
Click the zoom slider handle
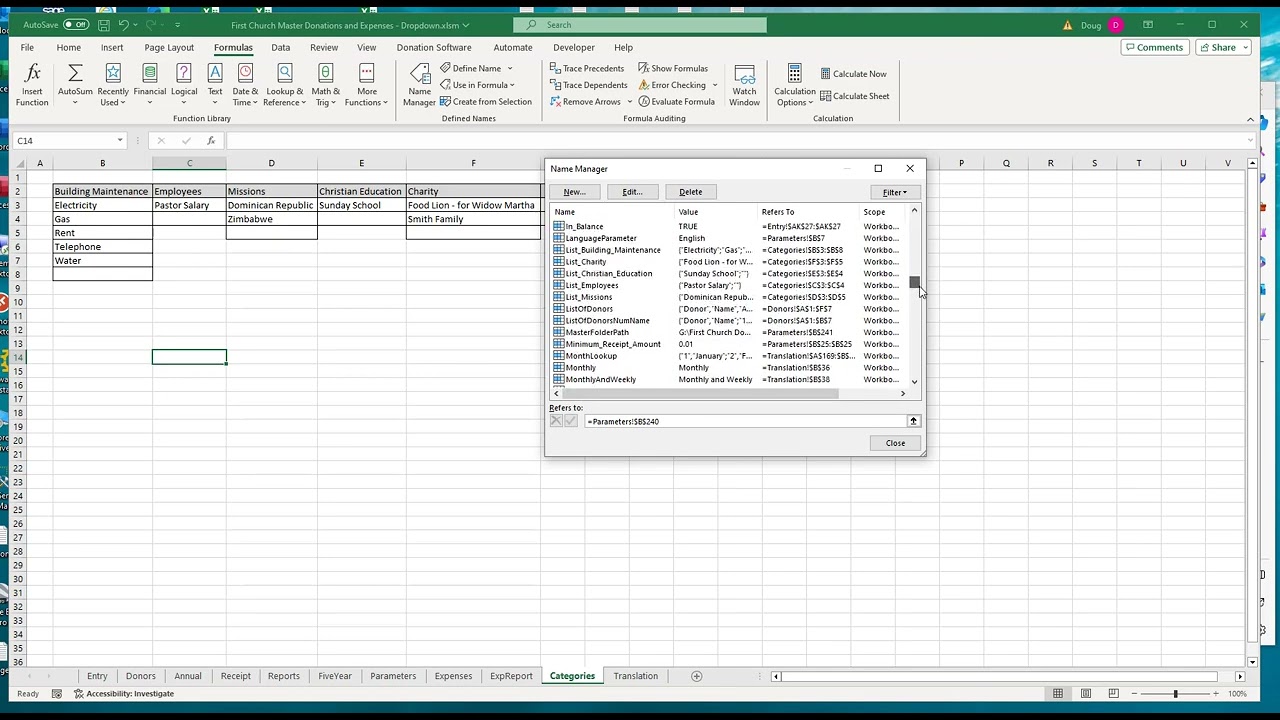point(1176,693)
